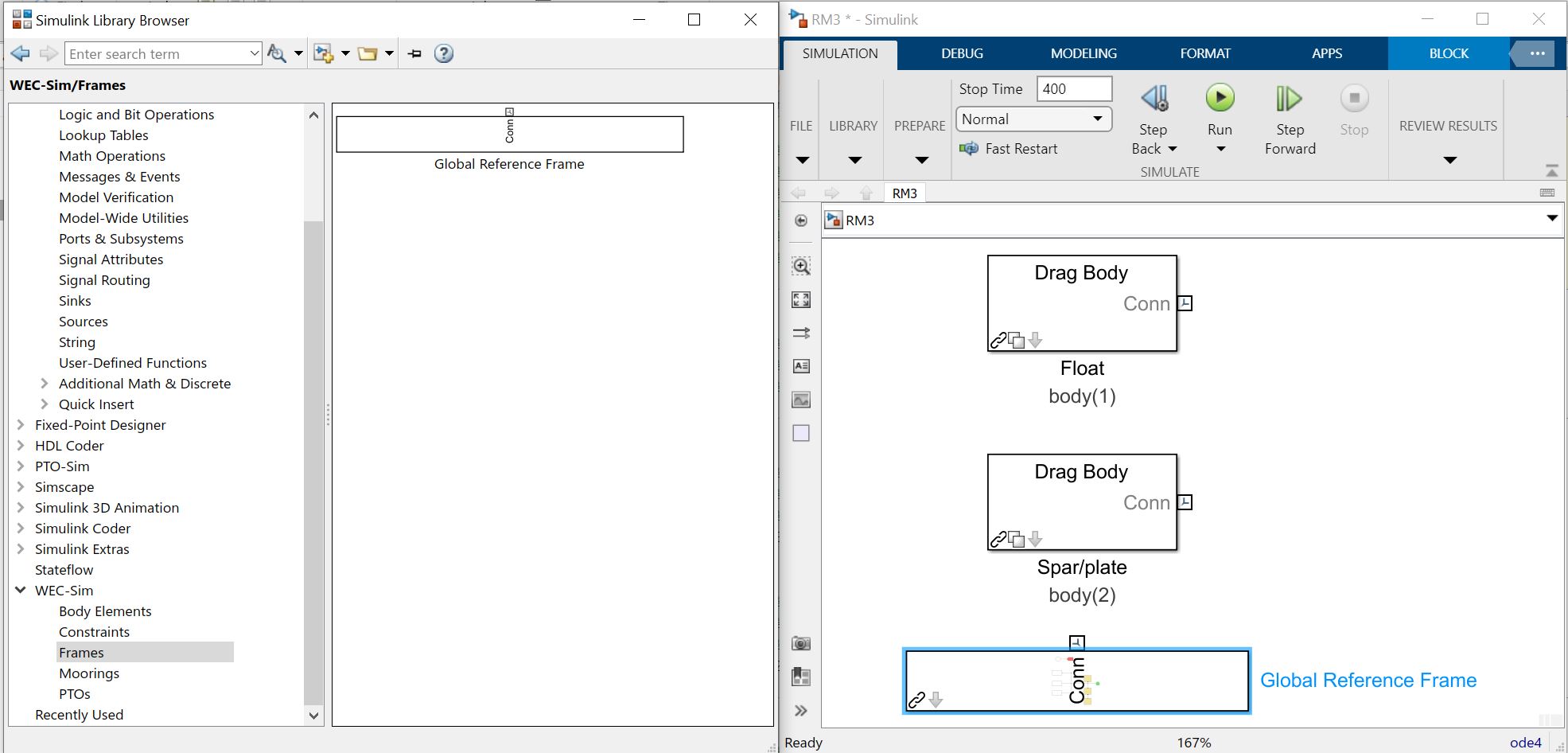Expand Quick Insert node

coord(45,404)
